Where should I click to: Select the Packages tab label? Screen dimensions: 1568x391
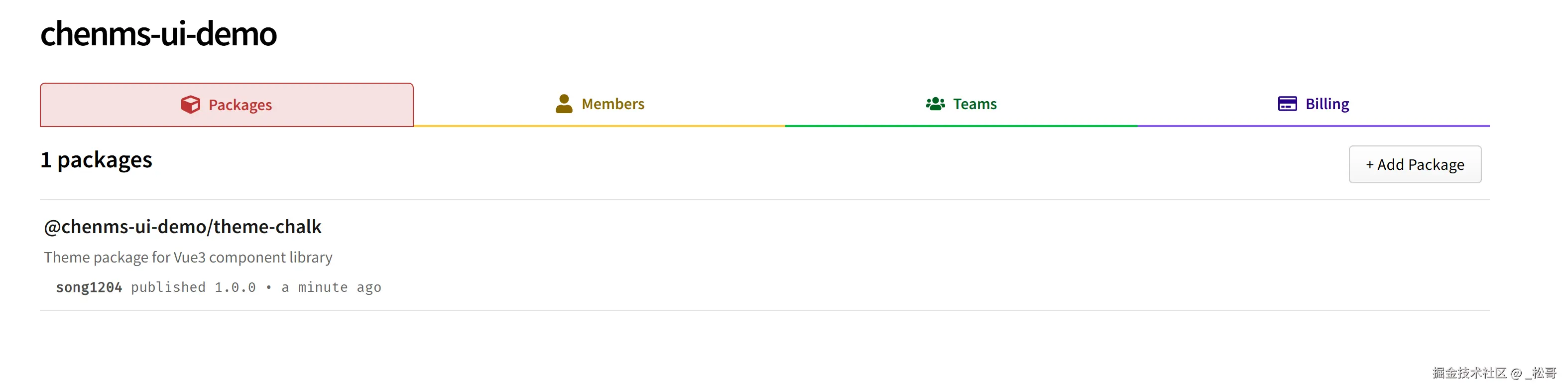pyautogui.click(x=240, y=106)
